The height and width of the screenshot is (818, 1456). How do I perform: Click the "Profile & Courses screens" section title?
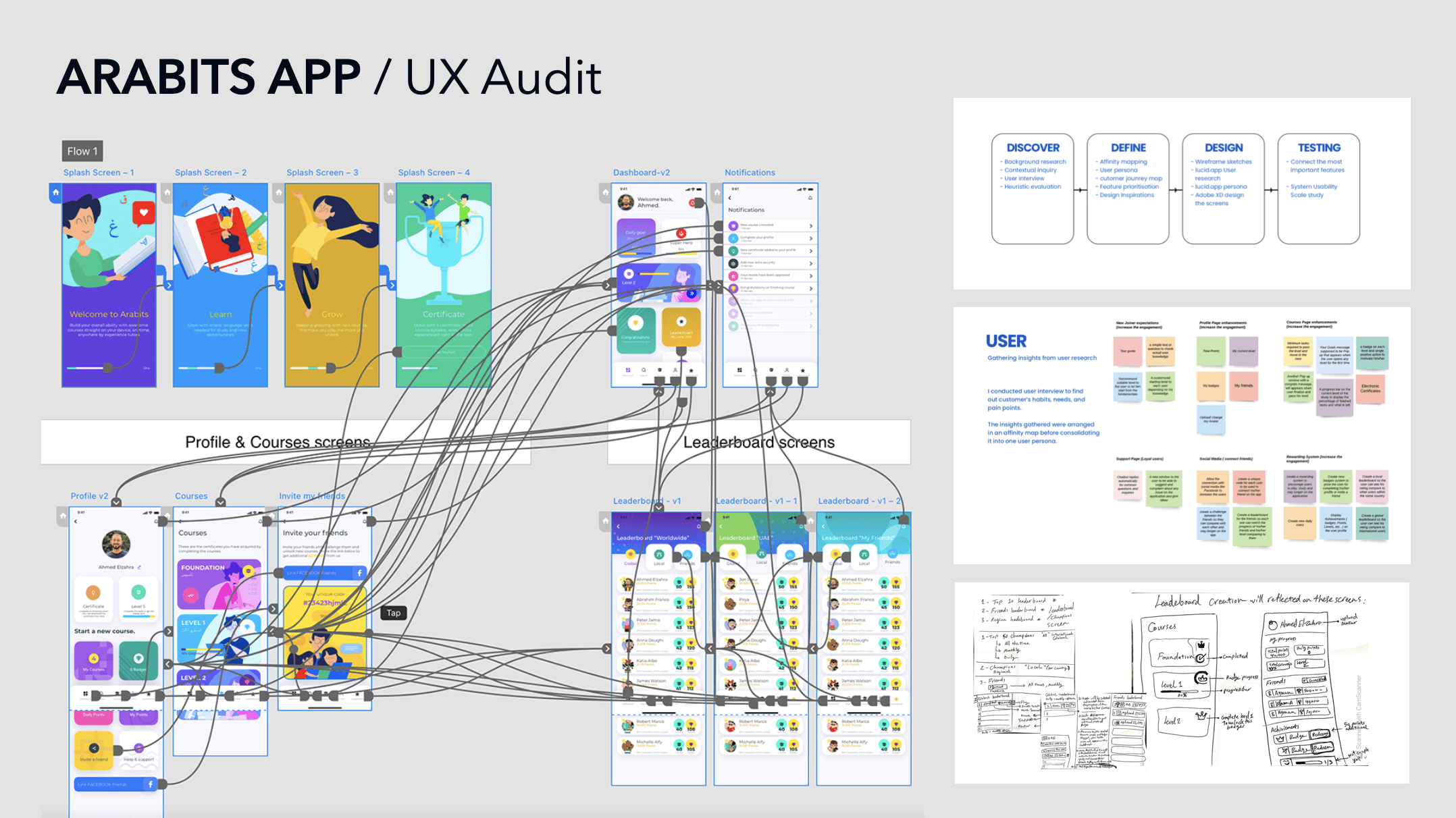[x=278, y=442]
